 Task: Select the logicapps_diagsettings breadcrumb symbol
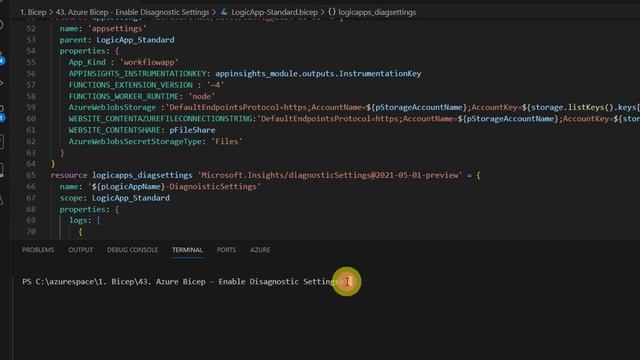click(377, 12)
